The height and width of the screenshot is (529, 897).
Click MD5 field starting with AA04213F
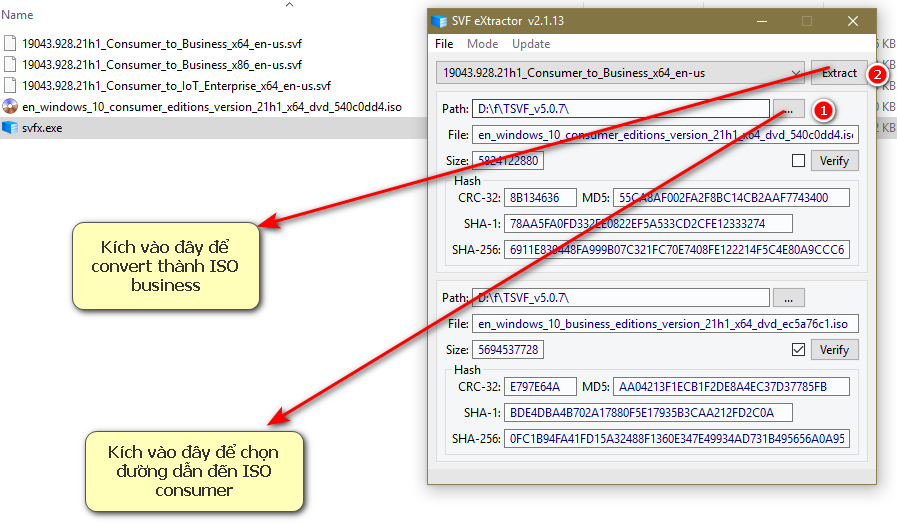[x=731, y=387]
